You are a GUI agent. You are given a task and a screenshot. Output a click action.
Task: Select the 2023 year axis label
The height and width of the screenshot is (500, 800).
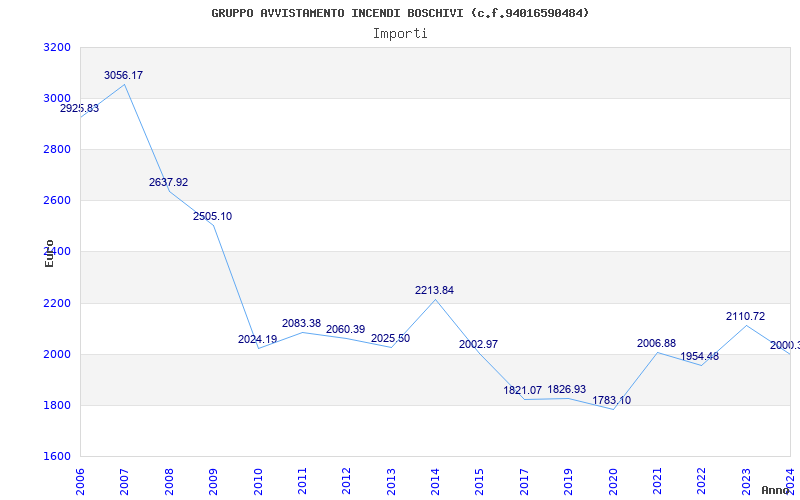click(746, 482)
